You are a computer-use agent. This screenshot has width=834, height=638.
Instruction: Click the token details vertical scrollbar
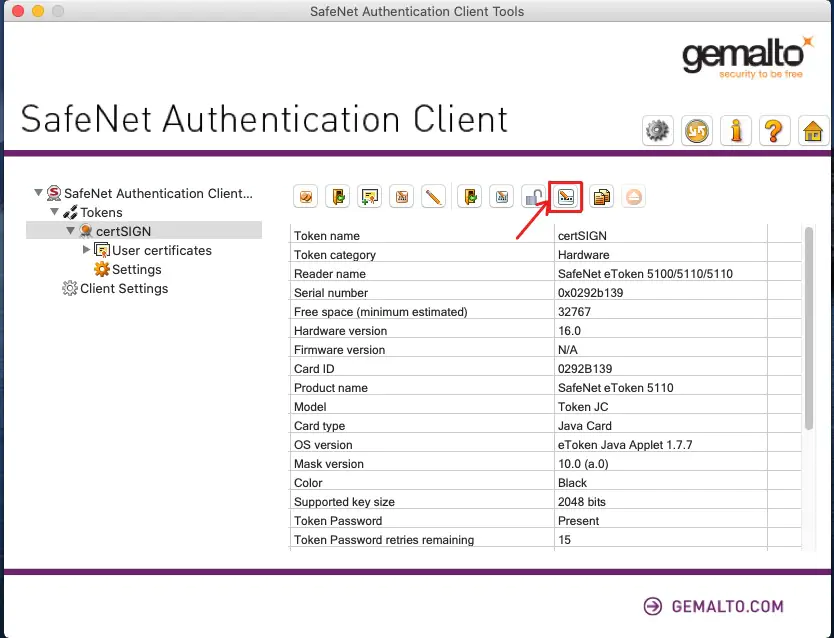pyautogui.click(x=807, y=330)
